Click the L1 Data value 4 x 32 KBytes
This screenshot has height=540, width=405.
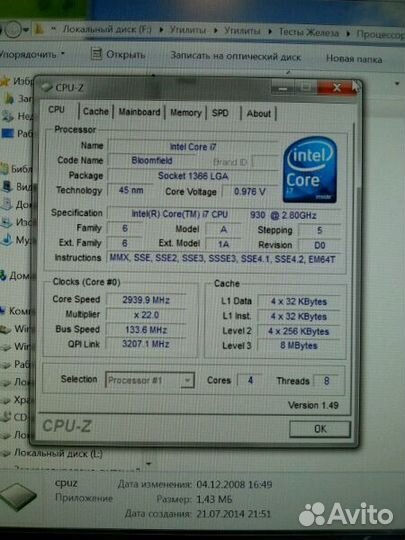tap(298, 302)
